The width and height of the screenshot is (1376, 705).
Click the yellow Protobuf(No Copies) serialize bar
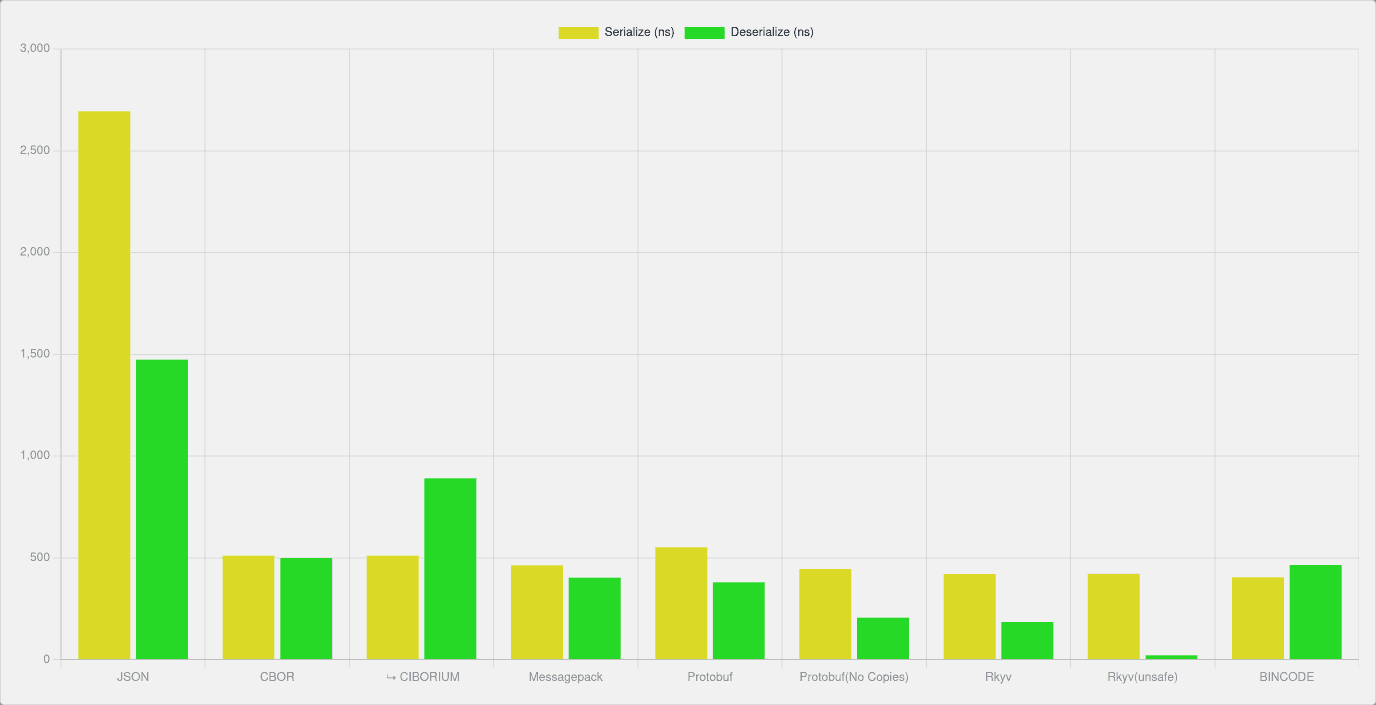coord(825,614)
